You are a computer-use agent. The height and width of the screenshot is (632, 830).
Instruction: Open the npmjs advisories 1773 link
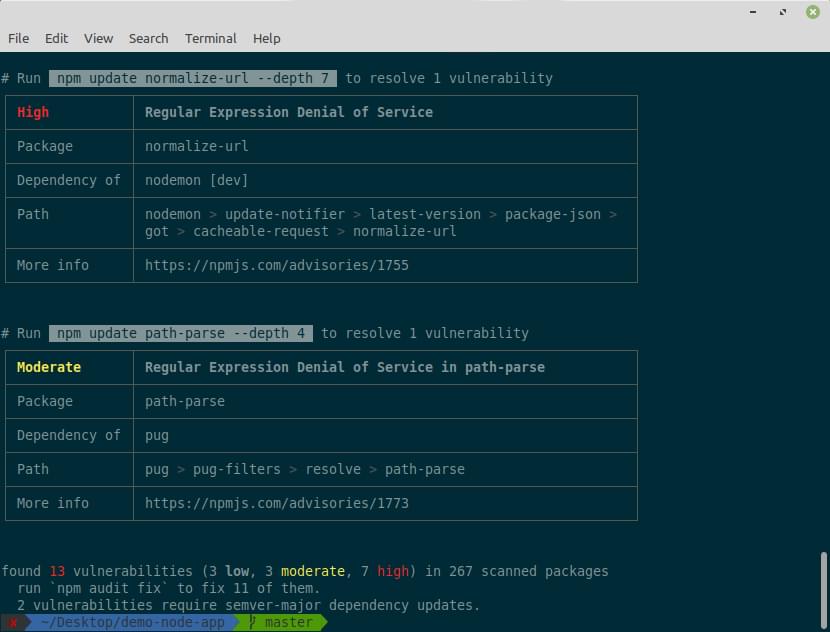(x=276, y=503)
